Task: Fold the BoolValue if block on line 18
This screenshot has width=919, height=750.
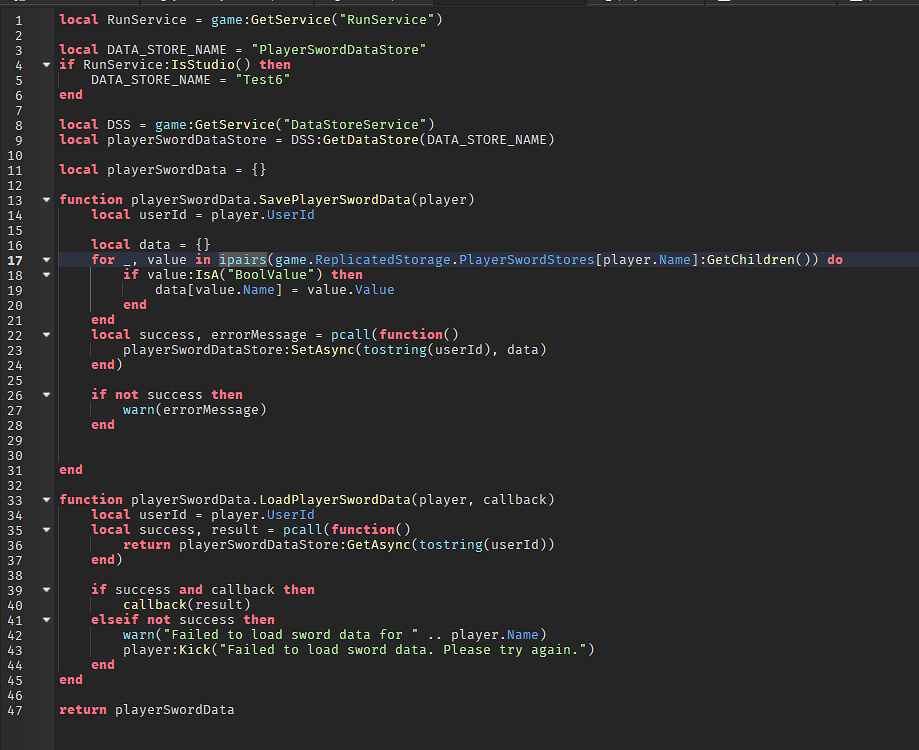Action: tap(46, 275)
